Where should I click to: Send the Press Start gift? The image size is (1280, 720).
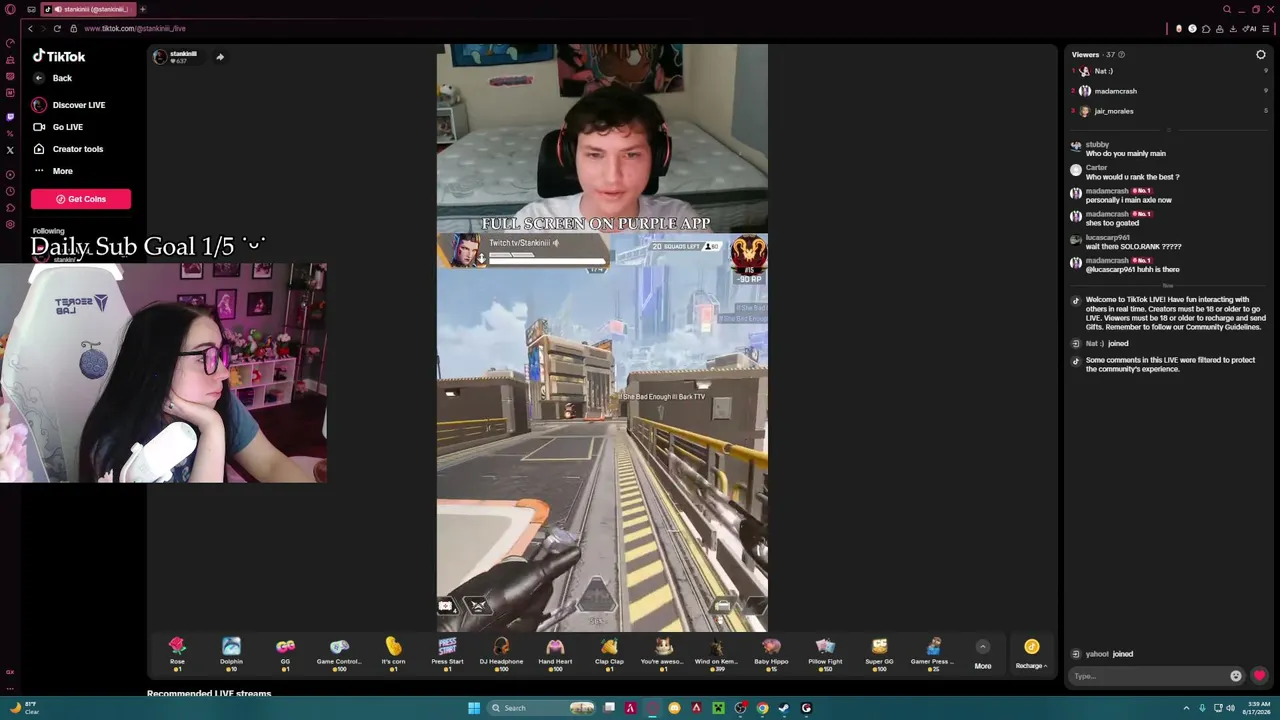[447, 652]
